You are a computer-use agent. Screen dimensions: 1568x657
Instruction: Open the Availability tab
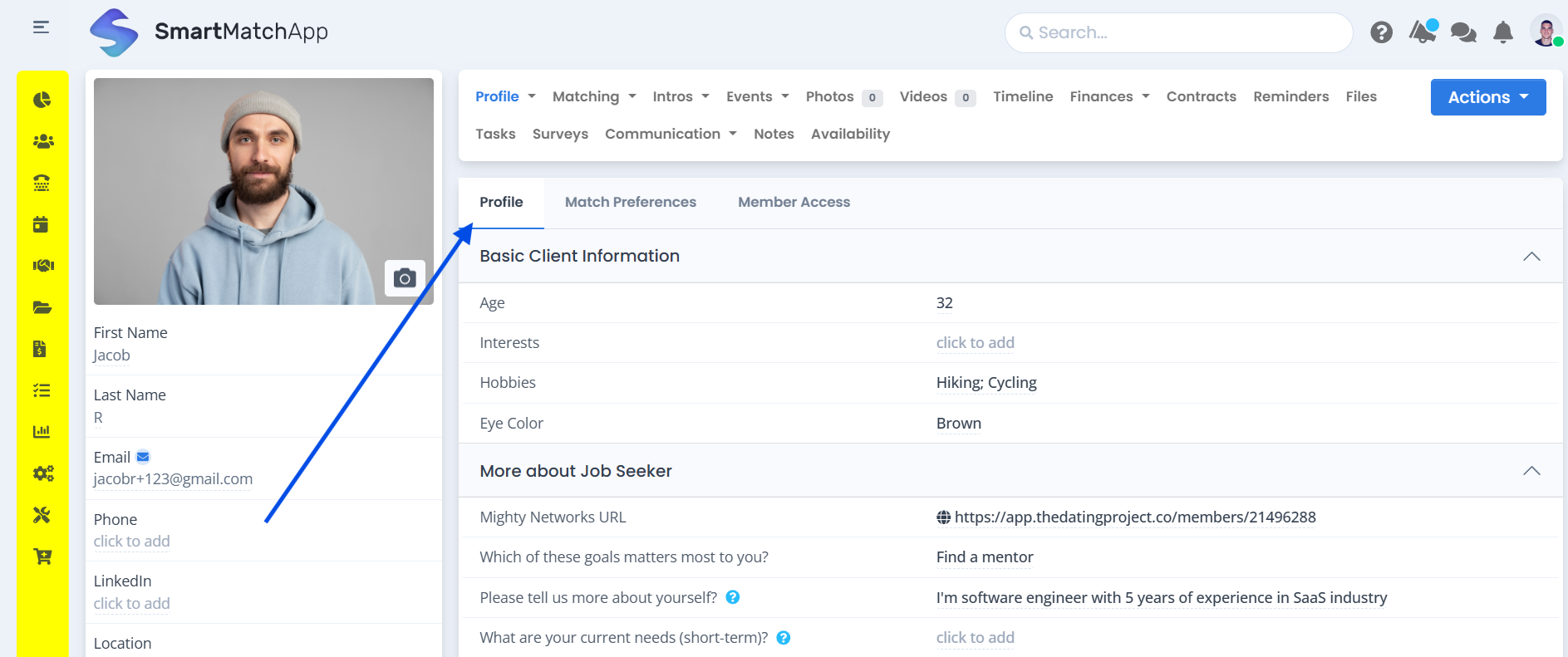[x=850, y=134]
